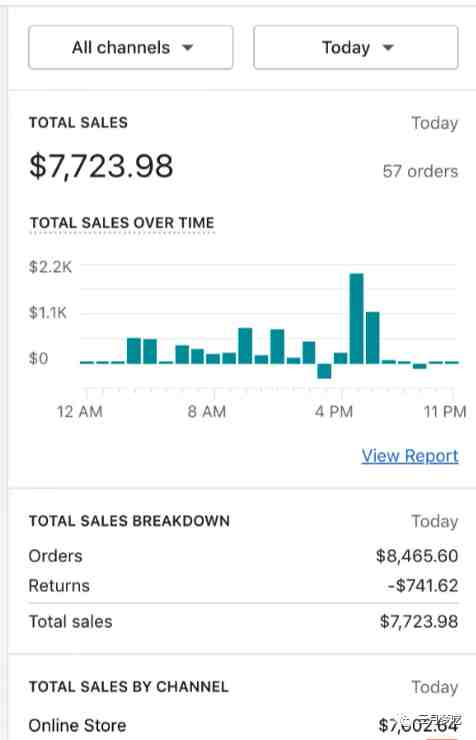The height and width of the screenshot is (740, 476).
Task: Select the Online Store channel row
Action: pos(243,725)
